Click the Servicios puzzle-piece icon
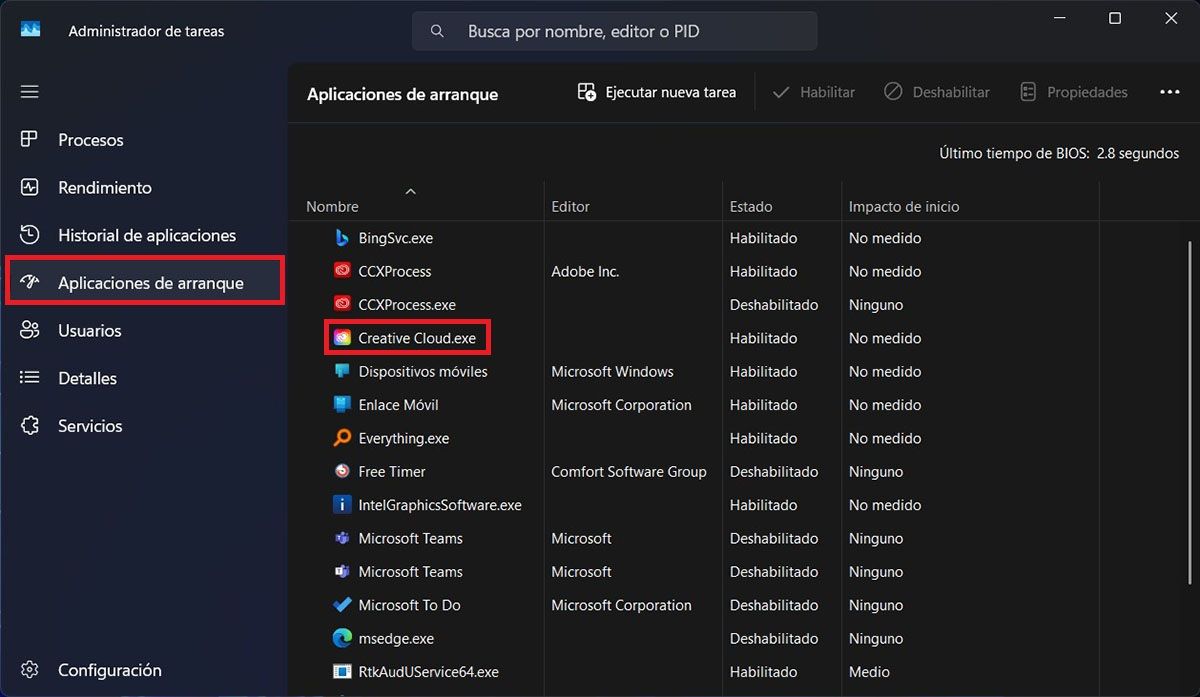This screenshot has height=697, width=1200. pyautogui.click(x=30, y=426)
